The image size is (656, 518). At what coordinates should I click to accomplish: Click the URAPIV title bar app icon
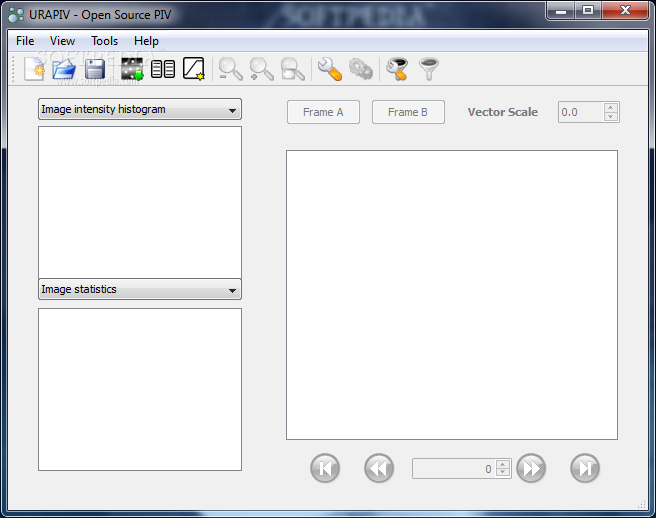tap(16, 15)
